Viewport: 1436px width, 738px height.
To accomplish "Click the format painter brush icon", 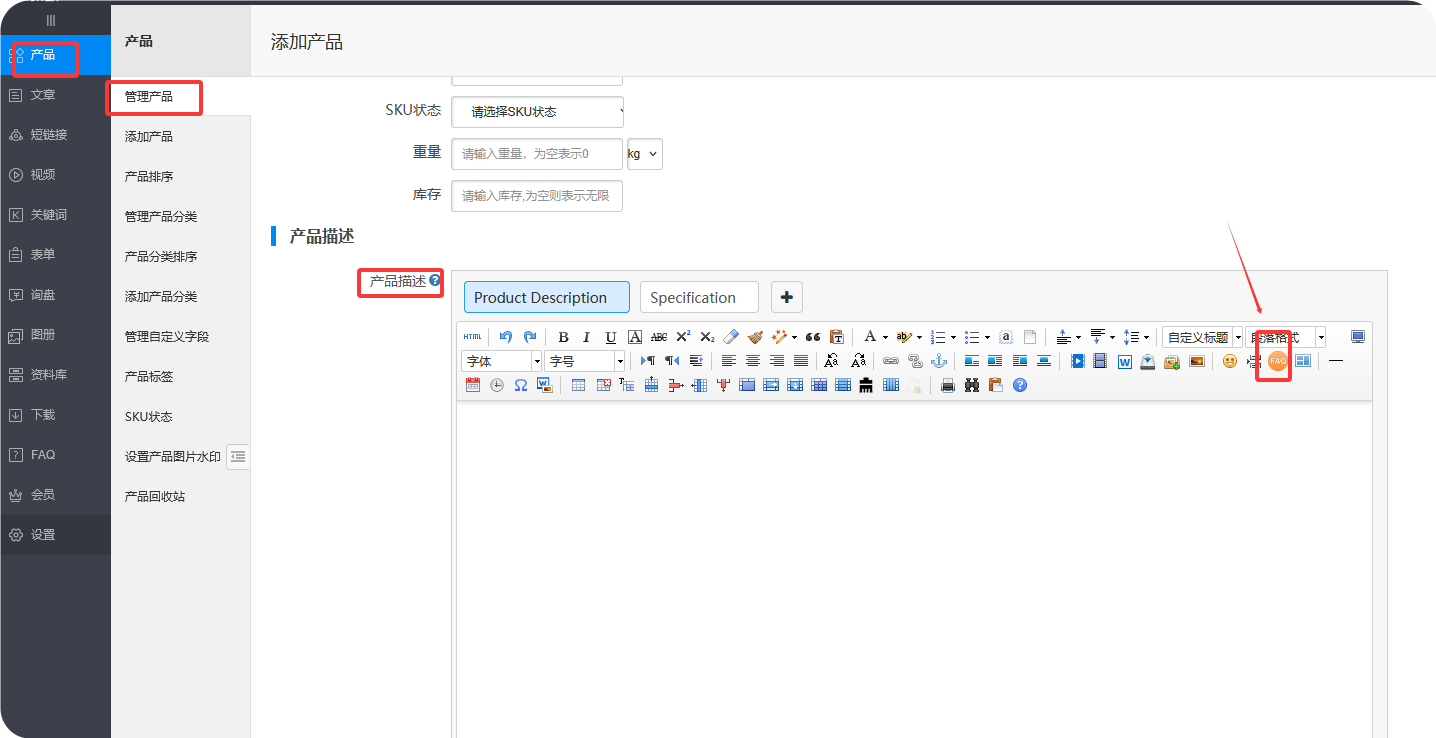I will [755, 337].
